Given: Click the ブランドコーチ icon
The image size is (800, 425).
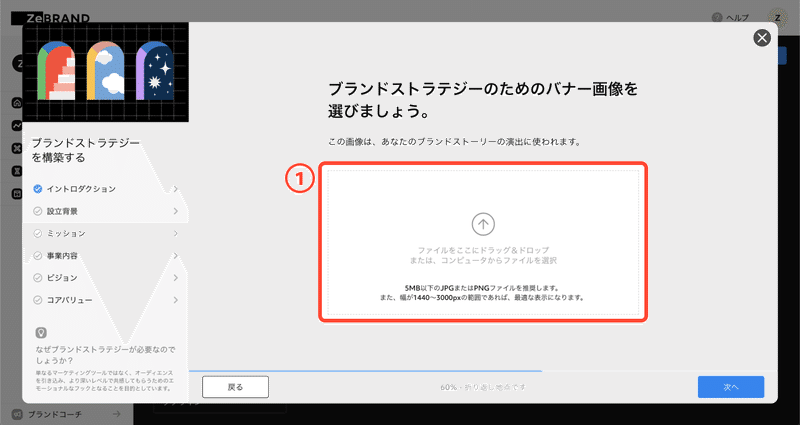Looking at the screenshot, I should click(17, 414).
